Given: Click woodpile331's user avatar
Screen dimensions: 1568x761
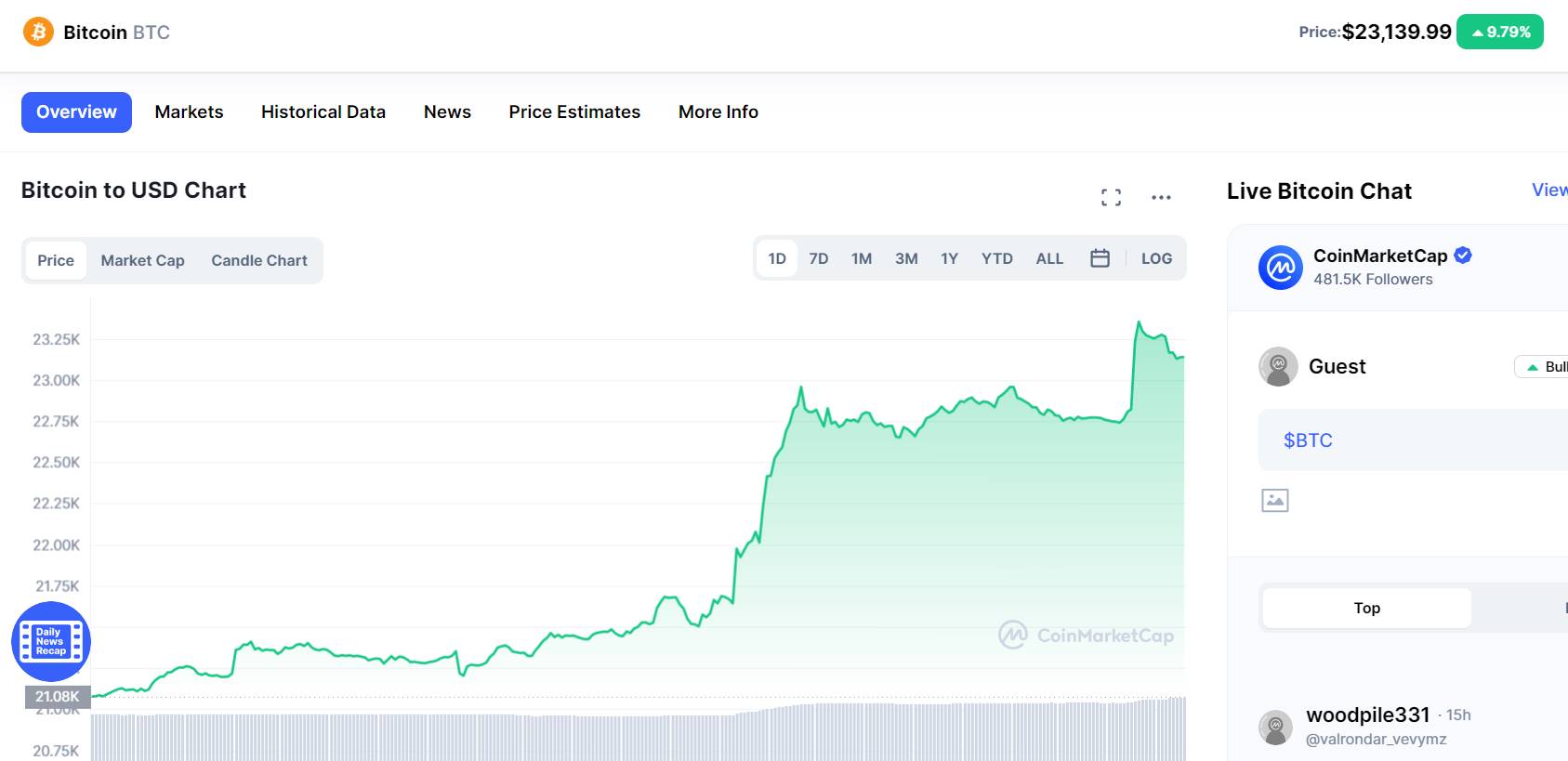Looking at the screenshot, I should tap(1275, 727).
